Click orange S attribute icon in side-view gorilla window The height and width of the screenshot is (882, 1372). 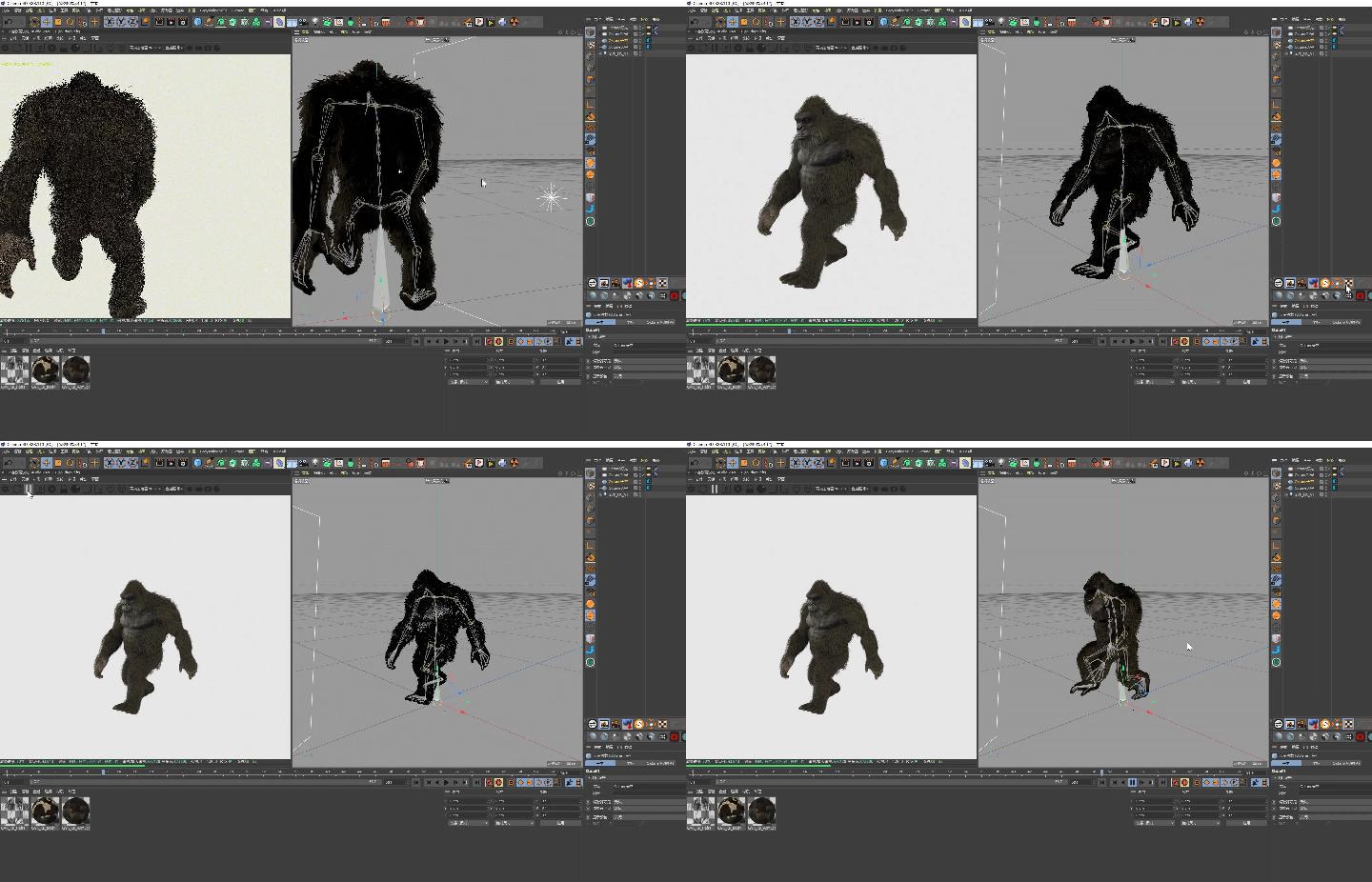pos(1325,283)
